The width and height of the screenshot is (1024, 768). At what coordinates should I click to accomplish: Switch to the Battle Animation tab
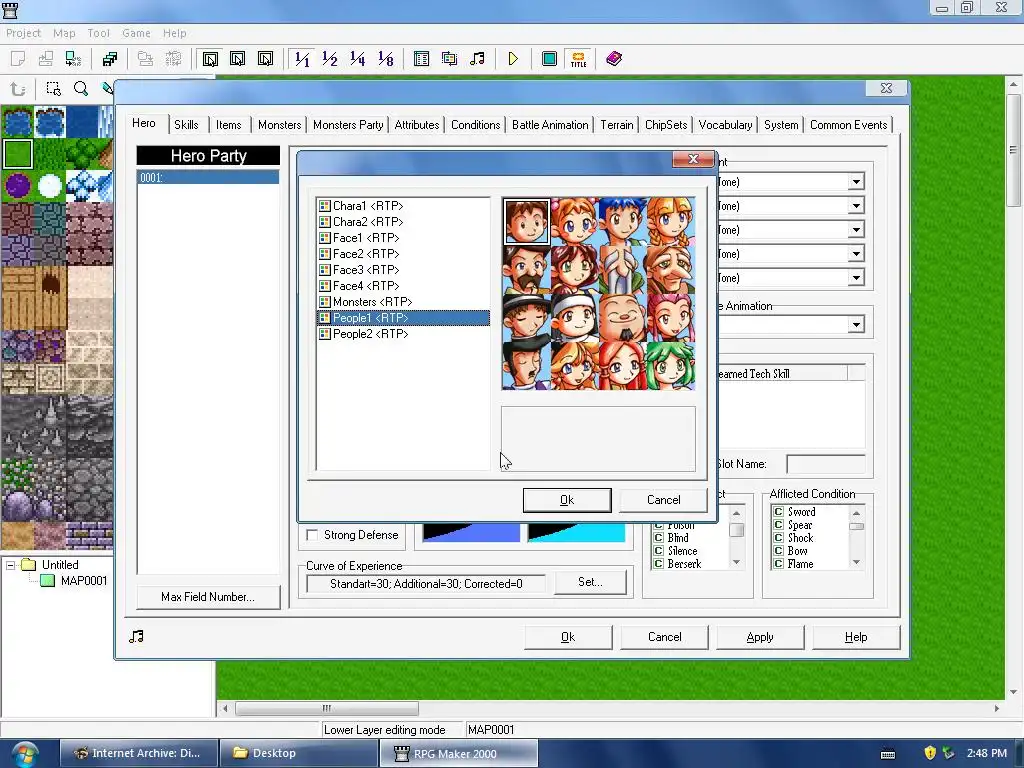point(550,125)
